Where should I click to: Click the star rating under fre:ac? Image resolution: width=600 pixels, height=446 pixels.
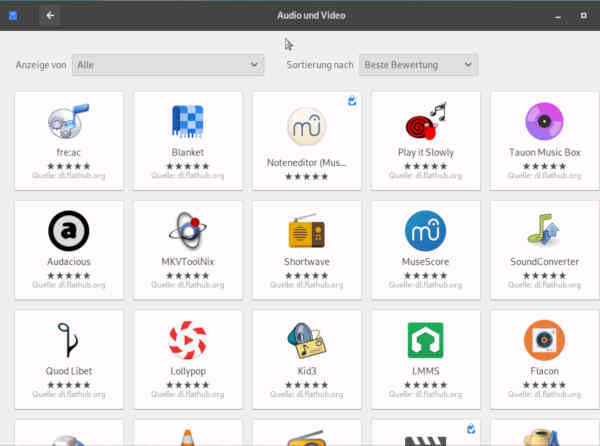69,166
